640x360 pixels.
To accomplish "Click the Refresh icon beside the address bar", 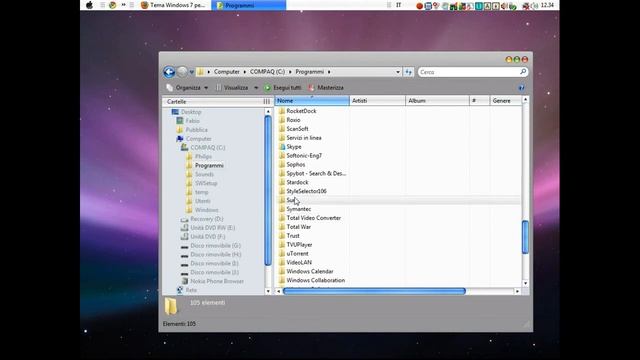I will tap(408, 72).
